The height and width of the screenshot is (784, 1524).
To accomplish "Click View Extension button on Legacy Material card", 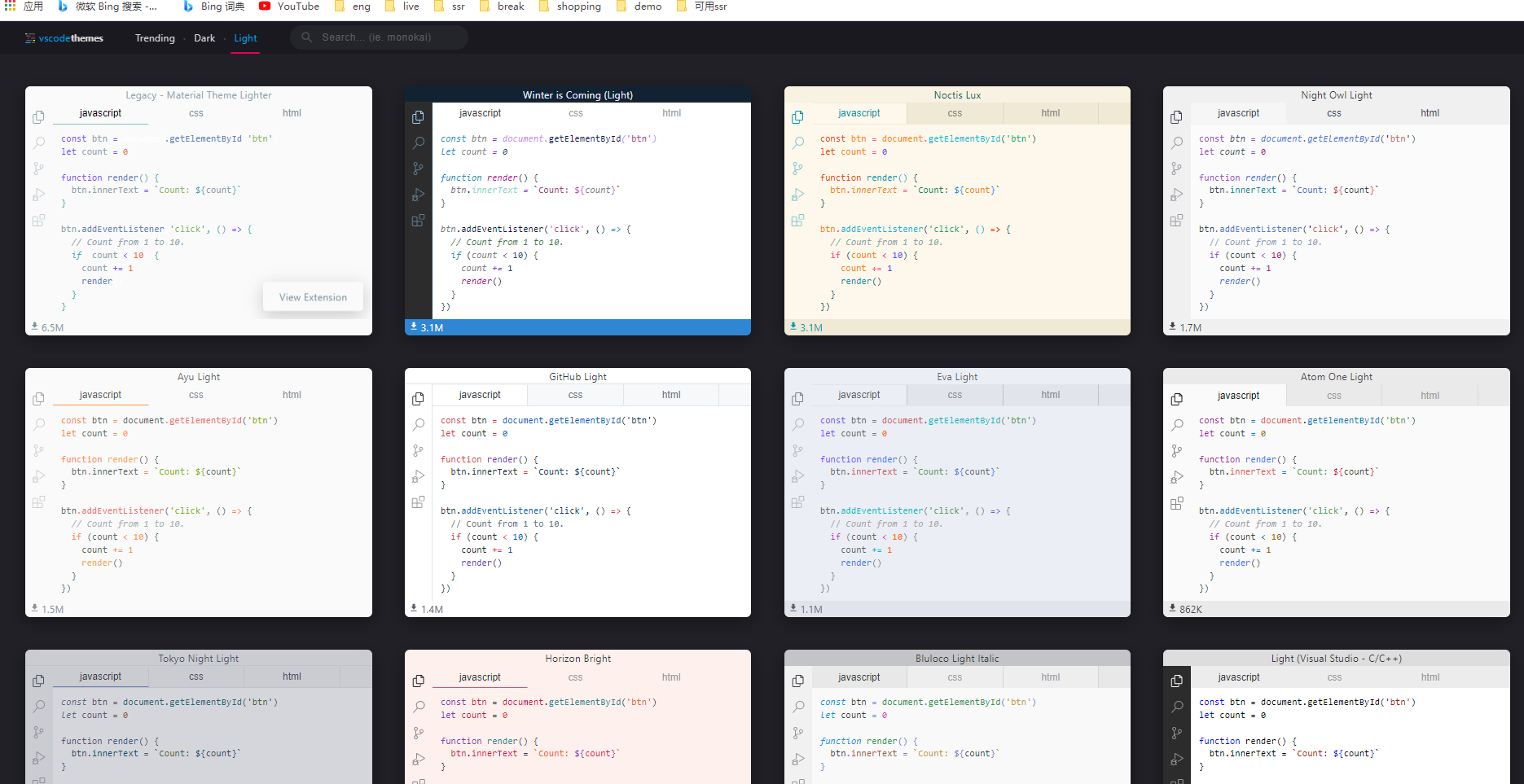I will coord(313,297).
